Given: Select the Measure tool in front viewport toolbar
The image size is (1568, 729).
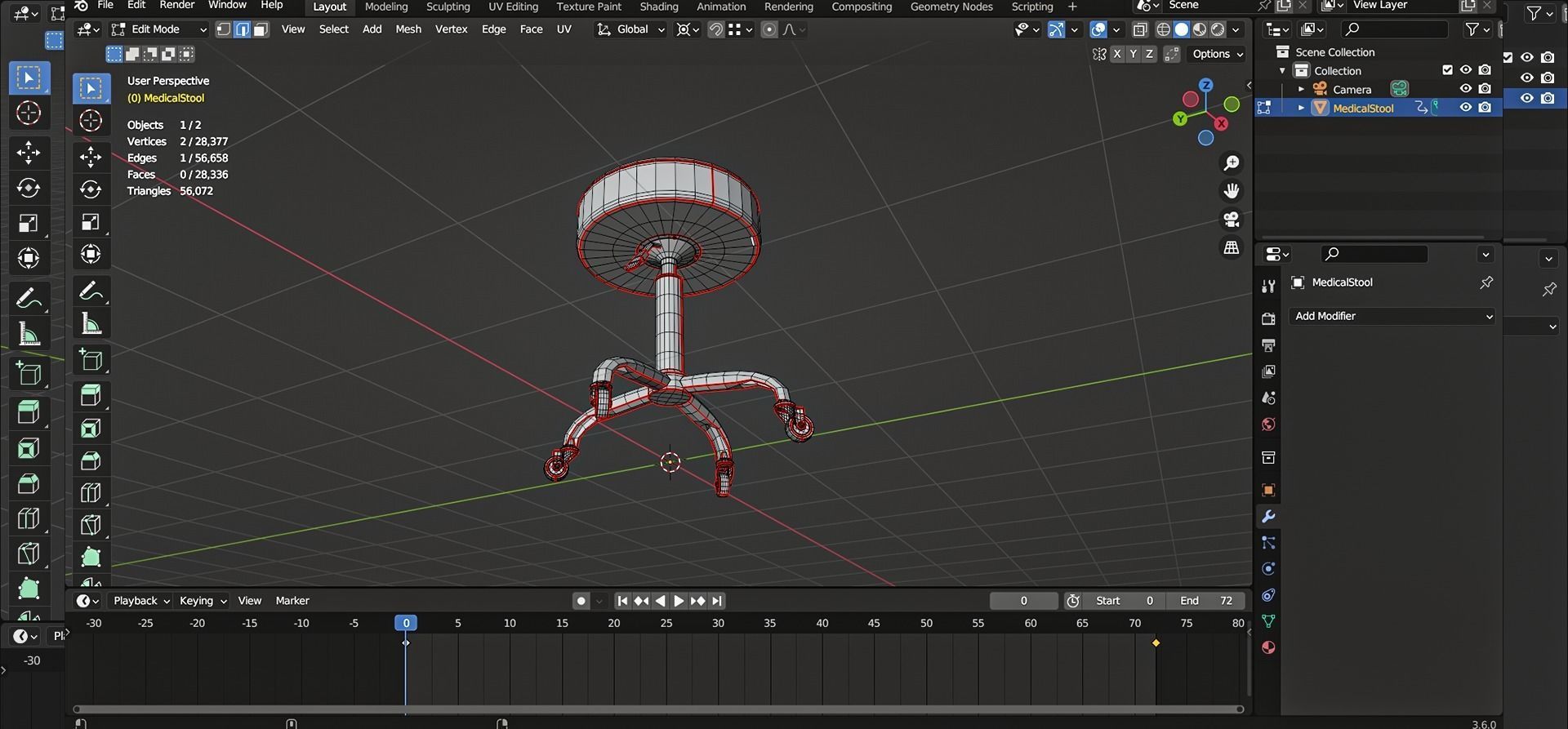Looking at the screenshot, I should pos(91,324).
